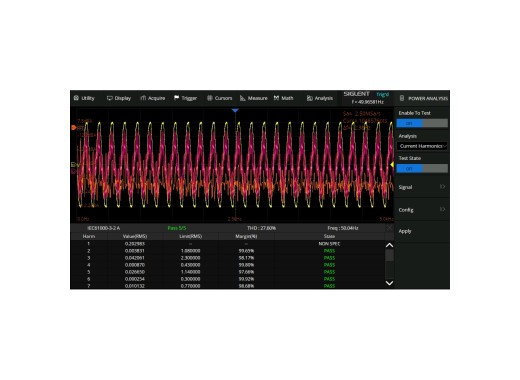Click the 0.300000 limit in harmonic 6 row
Screen dimensions: 520x380
190,279
